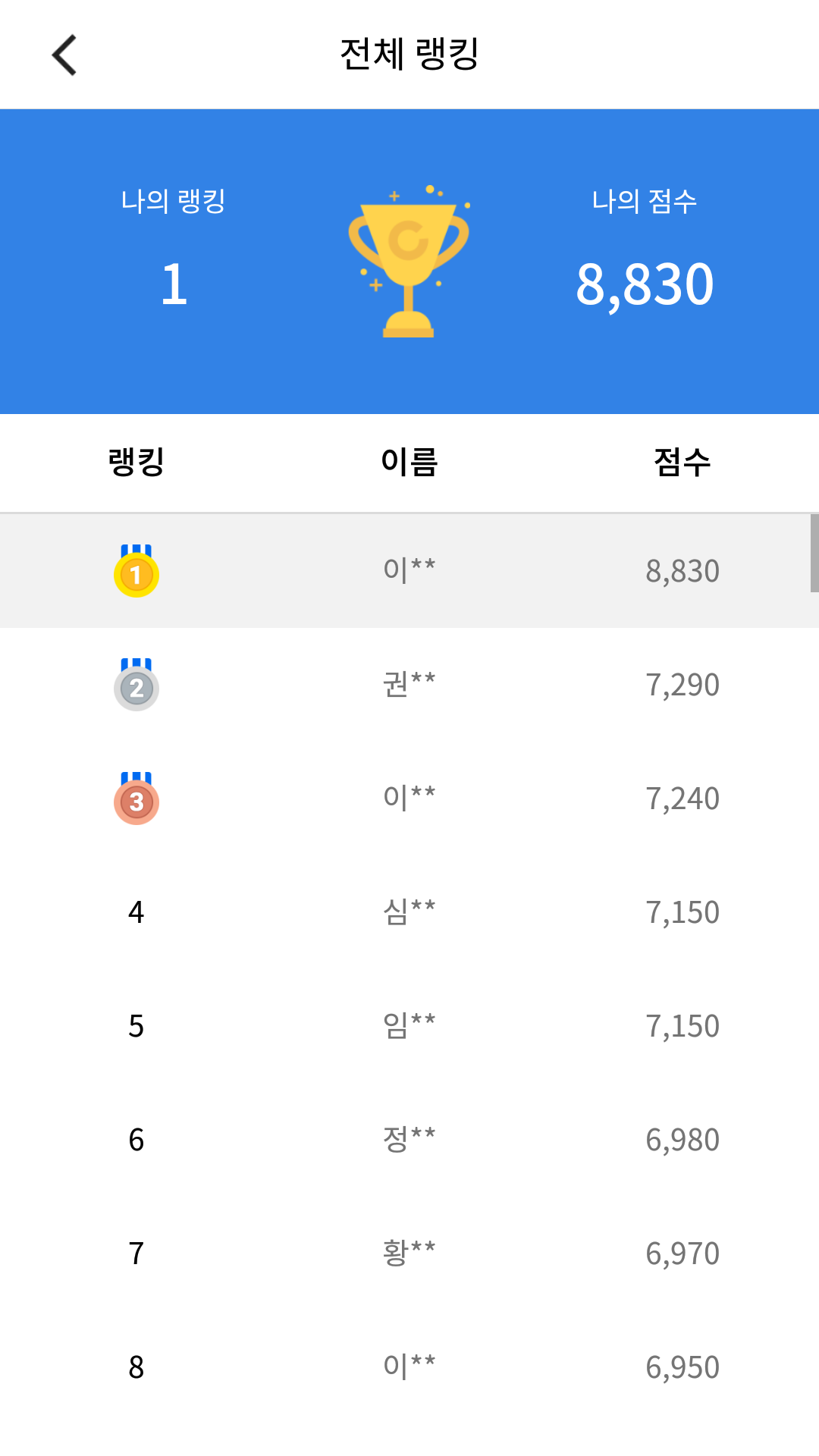Tap the 전체 랭킹 page title
The width and height of the screenshot is (819, 1456).
point(409,55)
